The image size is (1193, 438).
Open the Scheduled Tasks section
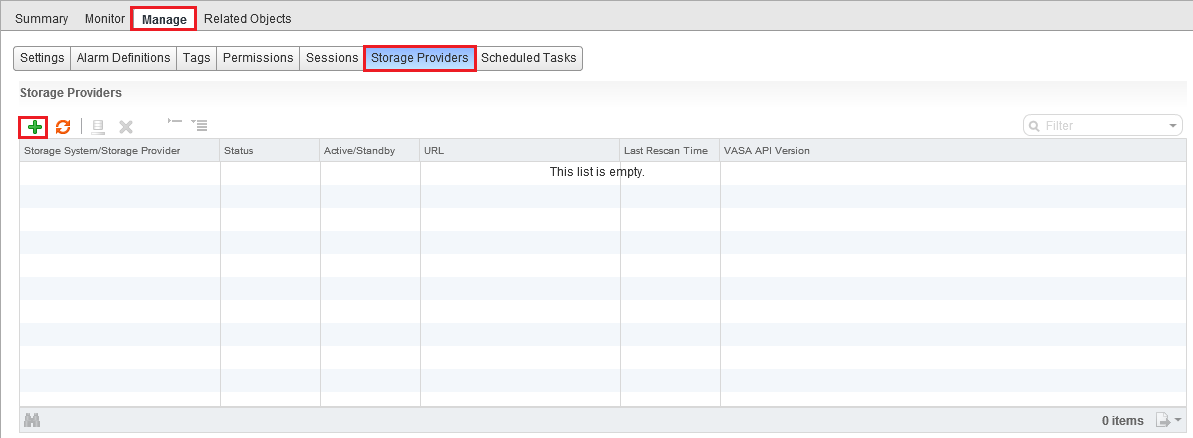(x=529, y=58)
